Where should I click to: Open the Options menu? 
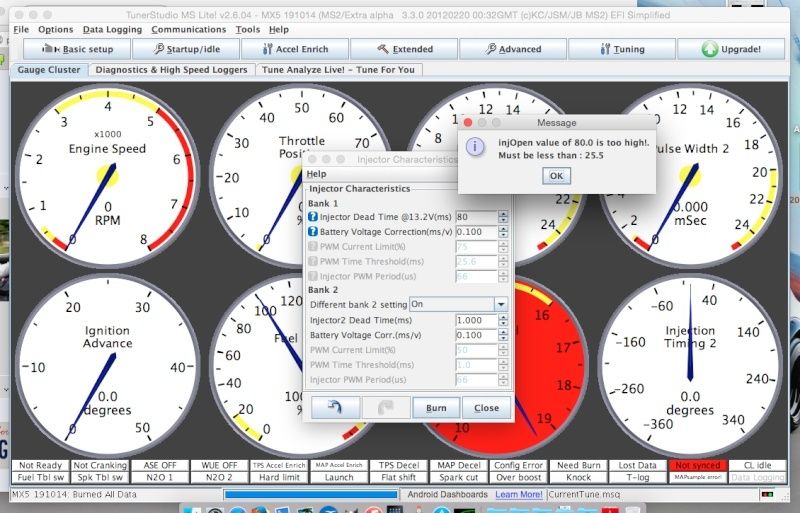click(x=56, y=30)
